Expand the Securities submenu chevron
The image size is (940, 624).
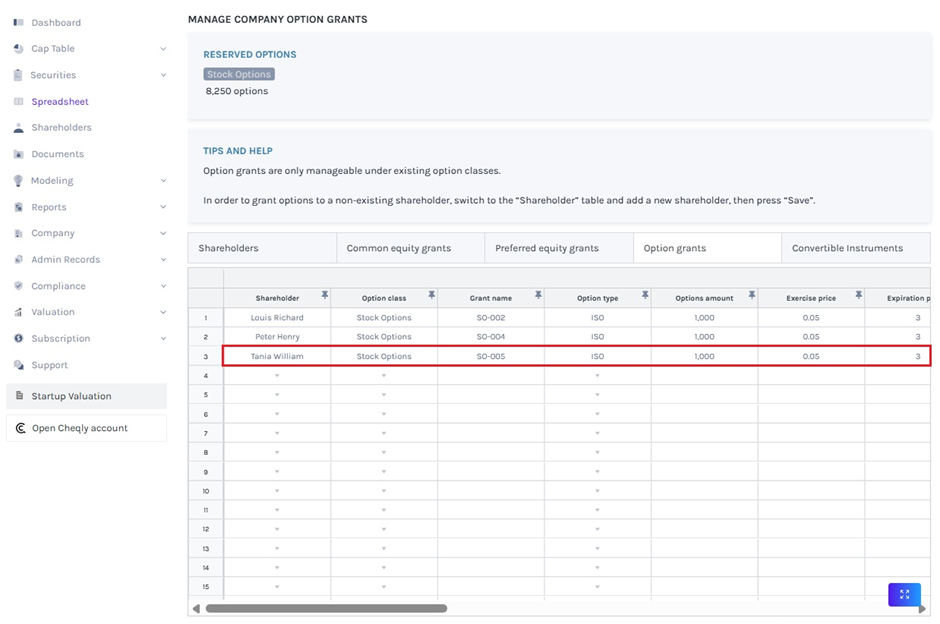[163, 75]
